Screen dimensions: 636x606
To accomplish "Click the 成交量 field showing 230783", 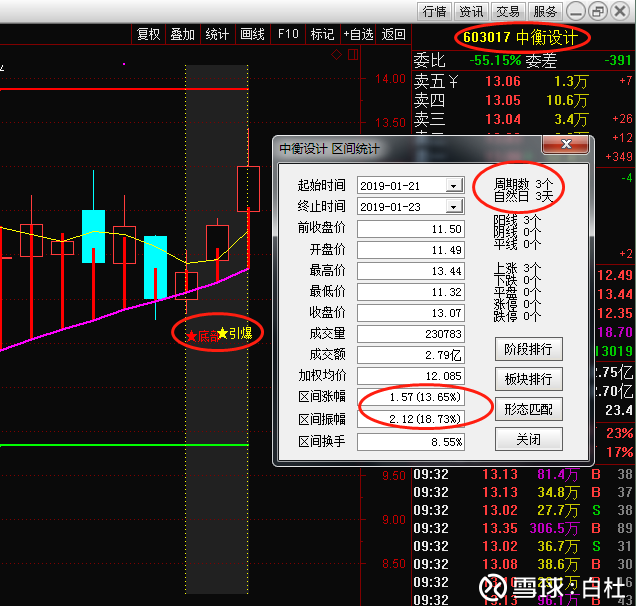I will coord(411,334).
